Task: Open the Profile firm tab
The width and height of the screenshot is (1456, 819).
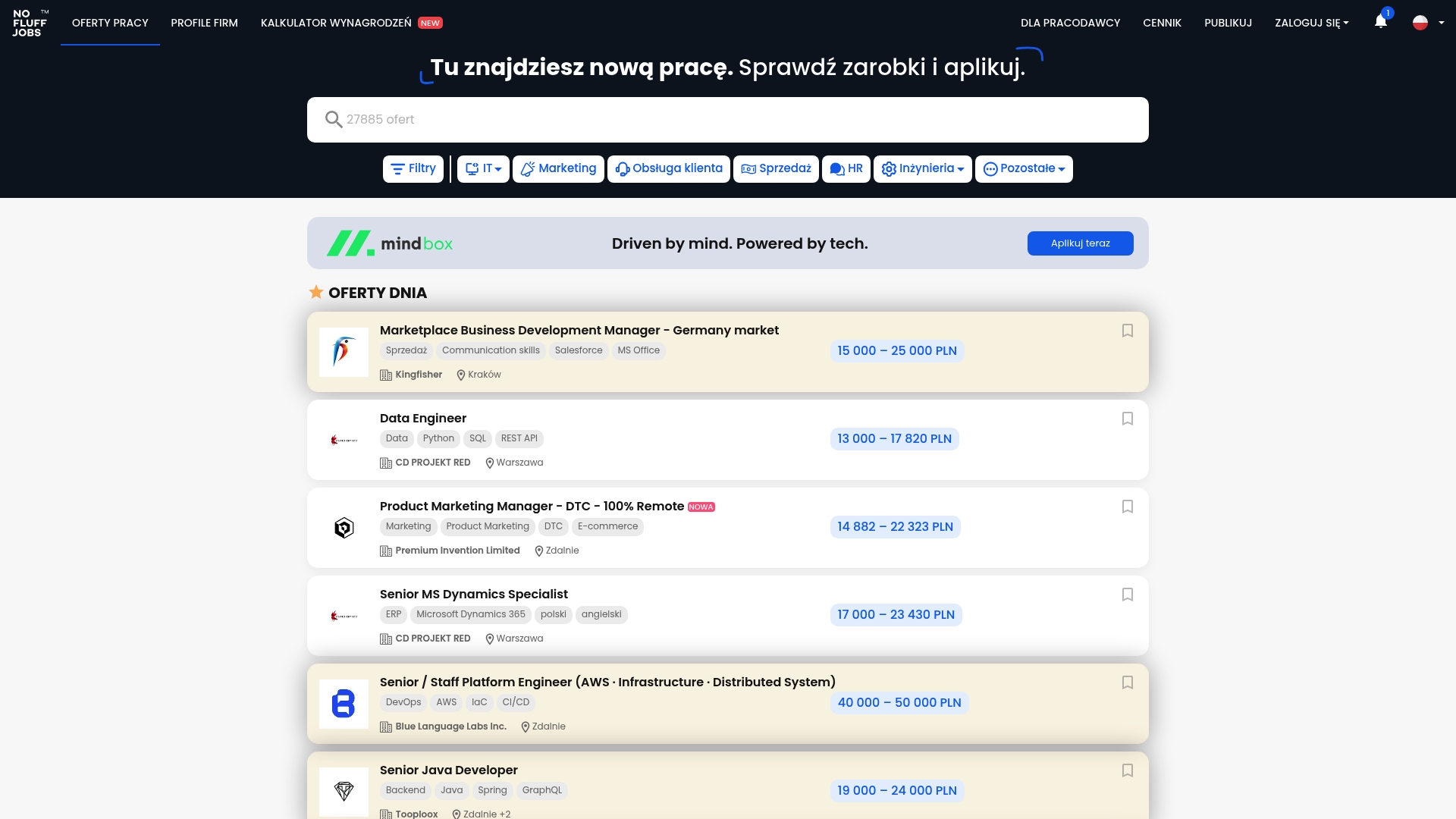Action: point(204,23)
